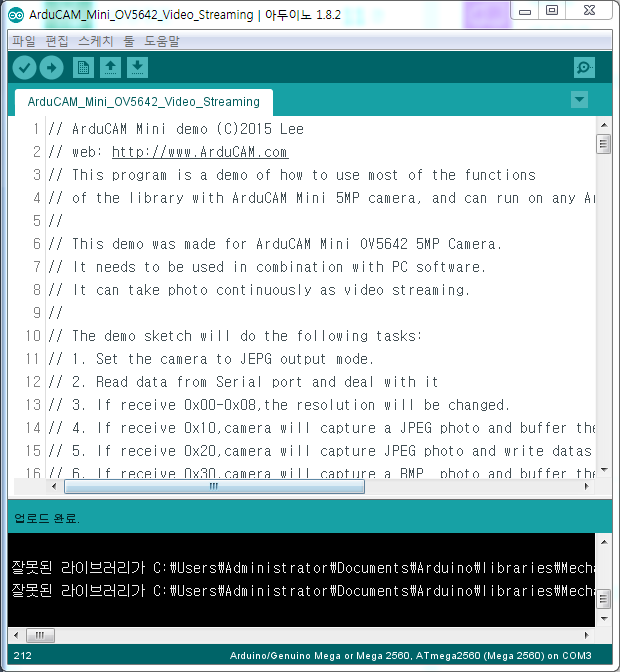620x672 pixels.
Task: Open the 툴 menu
Action: (129, 41)
